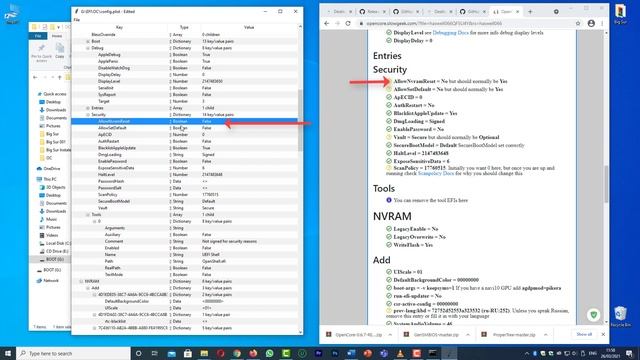640x360 pixels.
Task: Collapse the Debug dictionary row
Action: pyautogui.click(x=88, y=48)
